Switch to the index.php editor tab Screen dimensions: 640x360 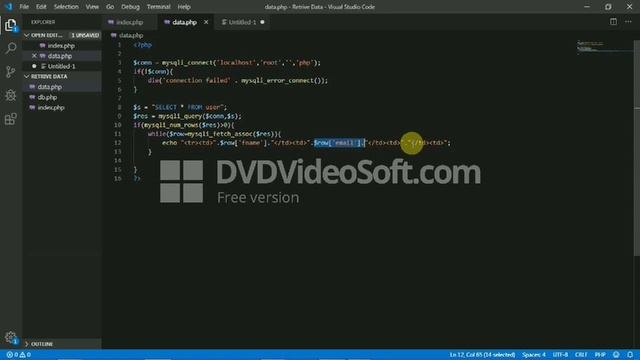[x=130, y=22]
